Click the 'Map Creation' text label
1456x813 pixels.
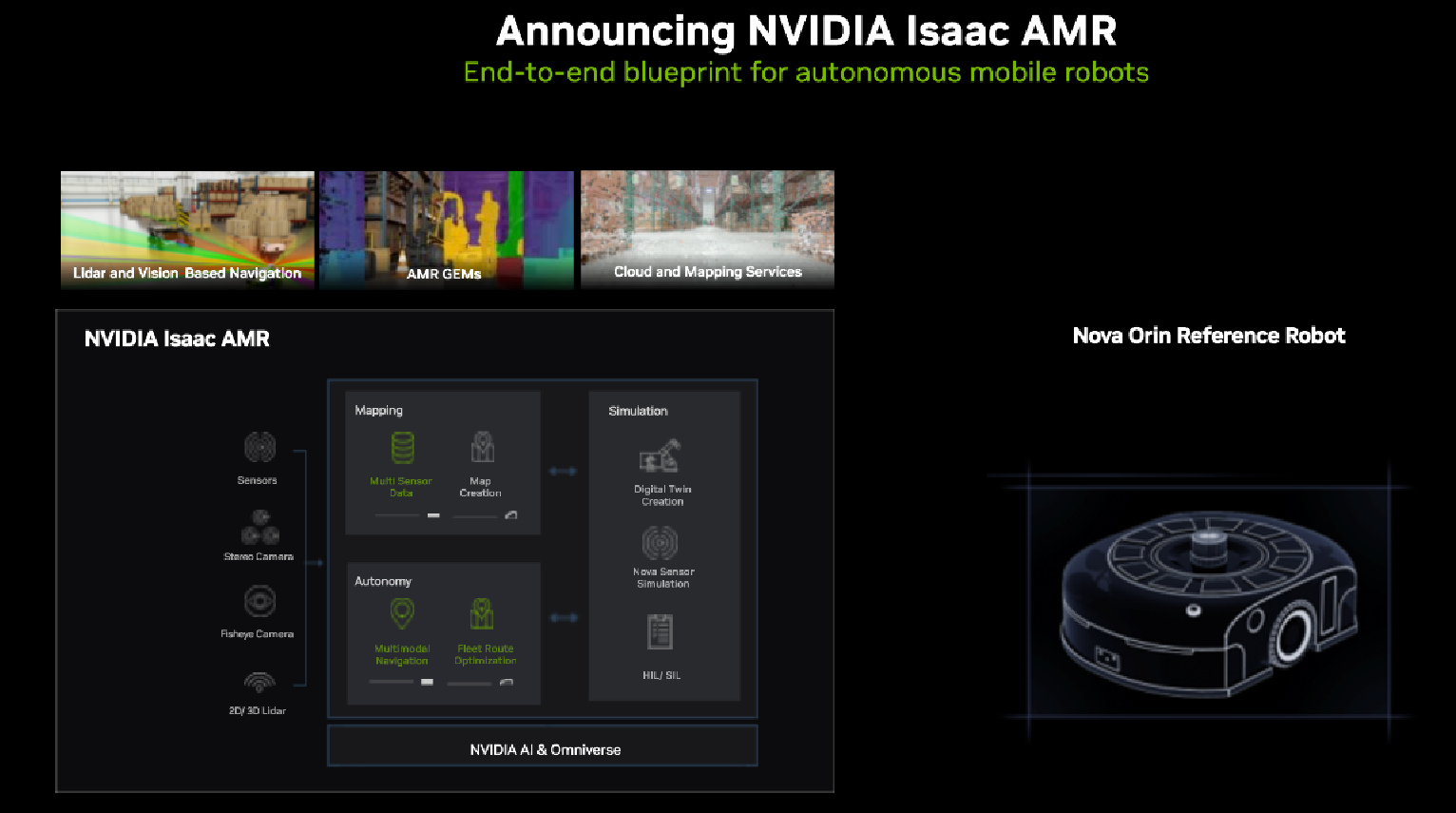[x=480, y=487]
